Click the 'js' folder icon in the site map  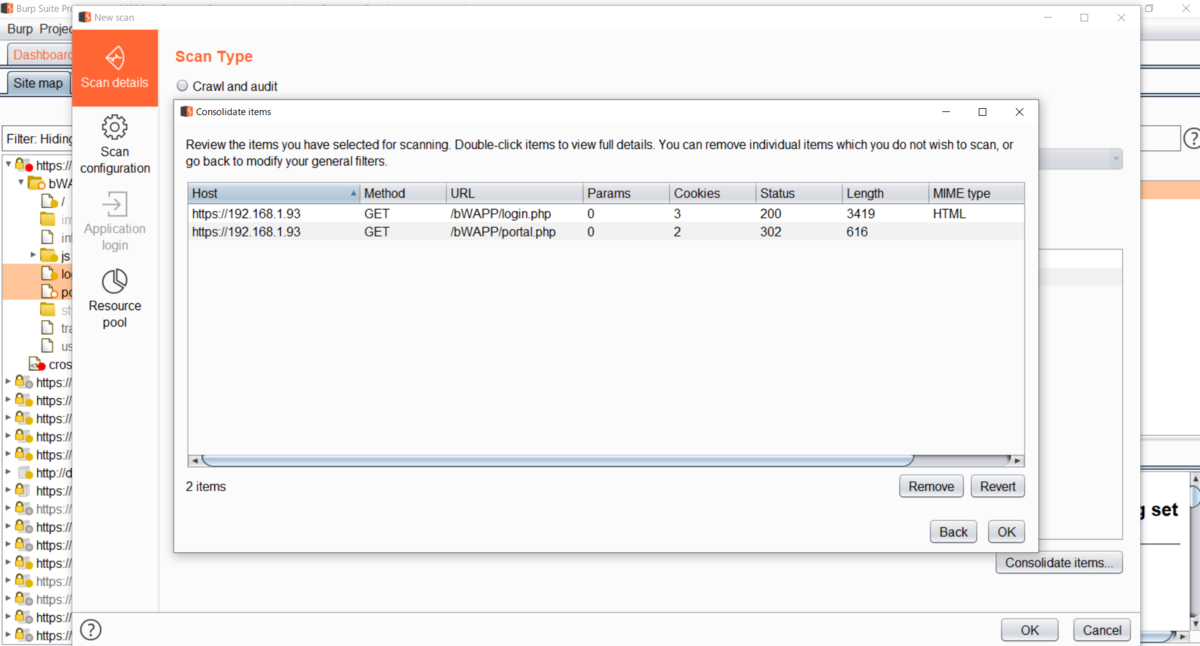pyautogui.click(x=49, y=255)
